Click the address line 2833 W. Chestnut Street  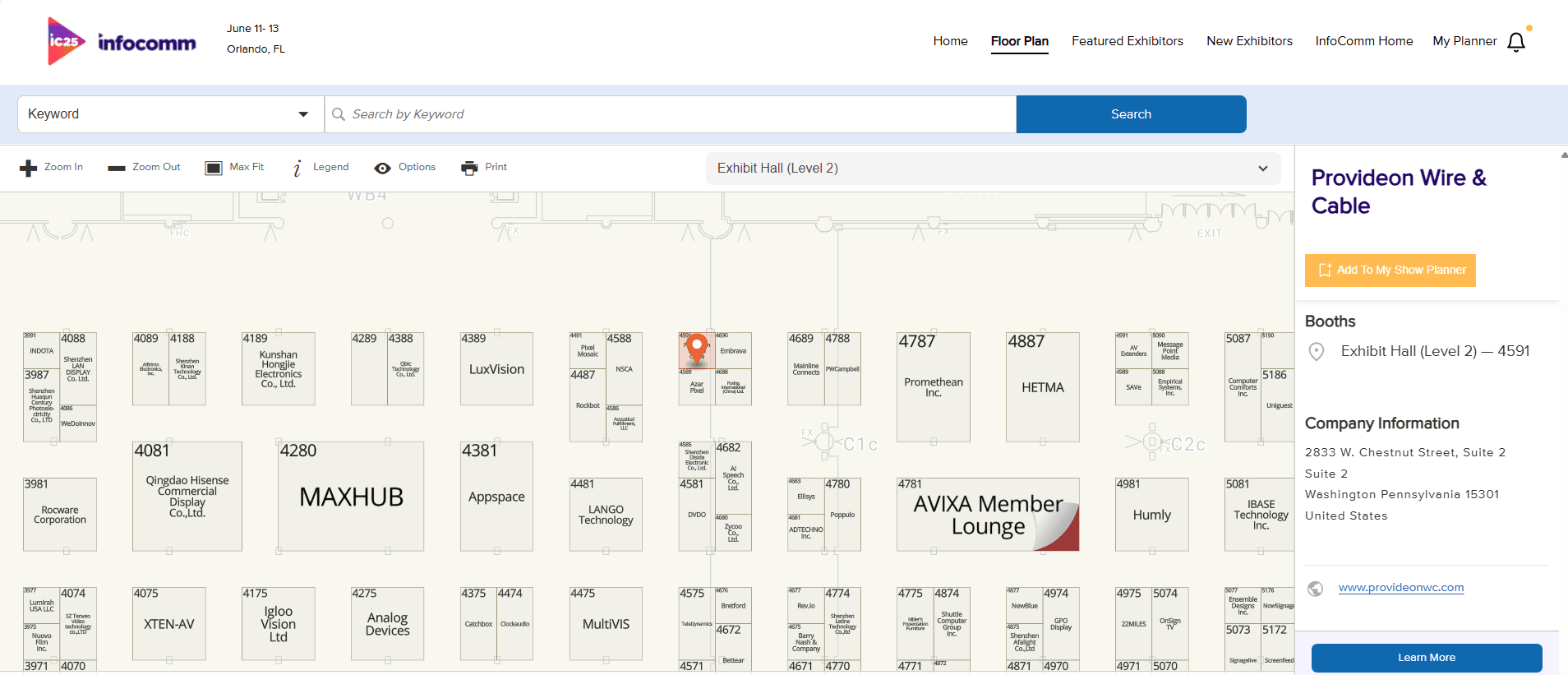click(1405, 452)
